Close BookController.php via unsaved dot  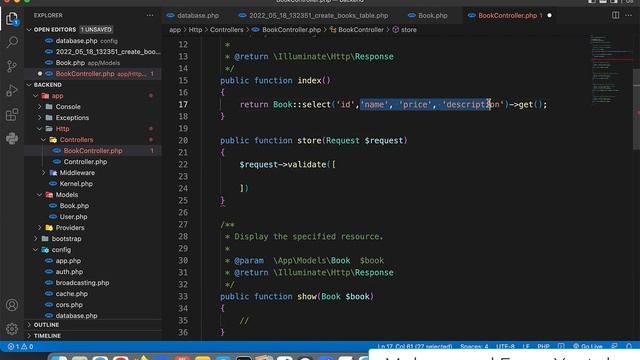click(x=549, y=16)
